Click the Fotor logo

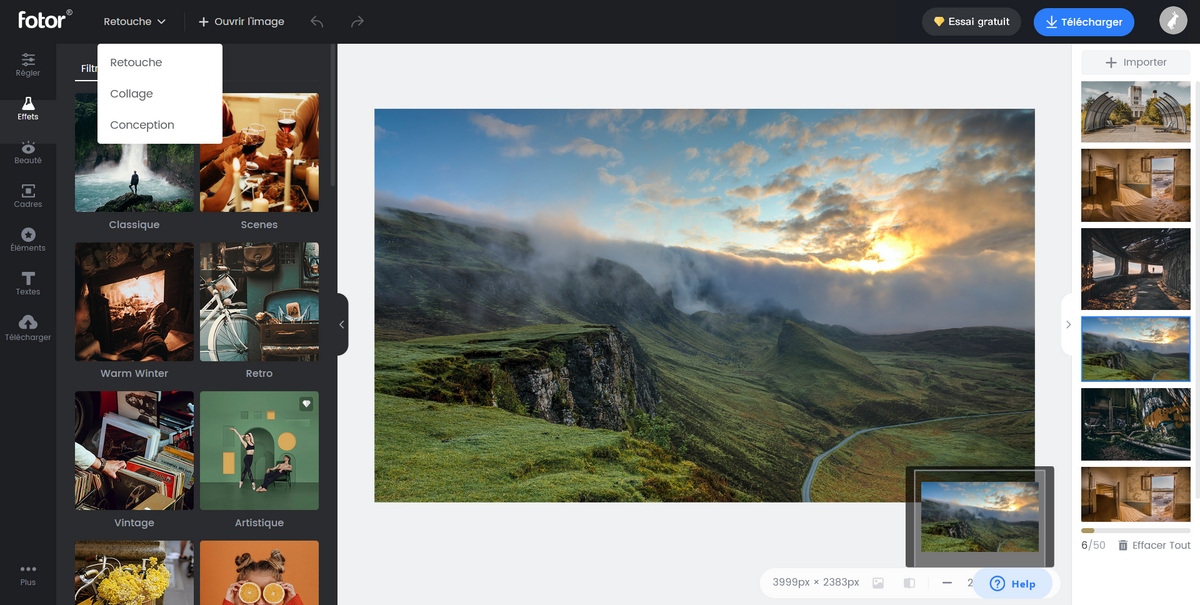coord(44,19)
